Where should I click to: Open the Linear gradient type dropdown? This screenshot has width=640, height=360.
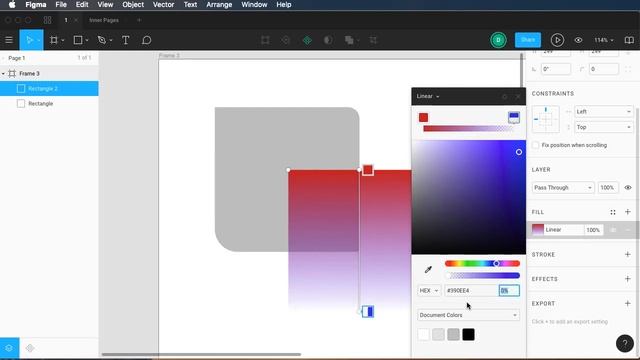[x=428, y=97]
